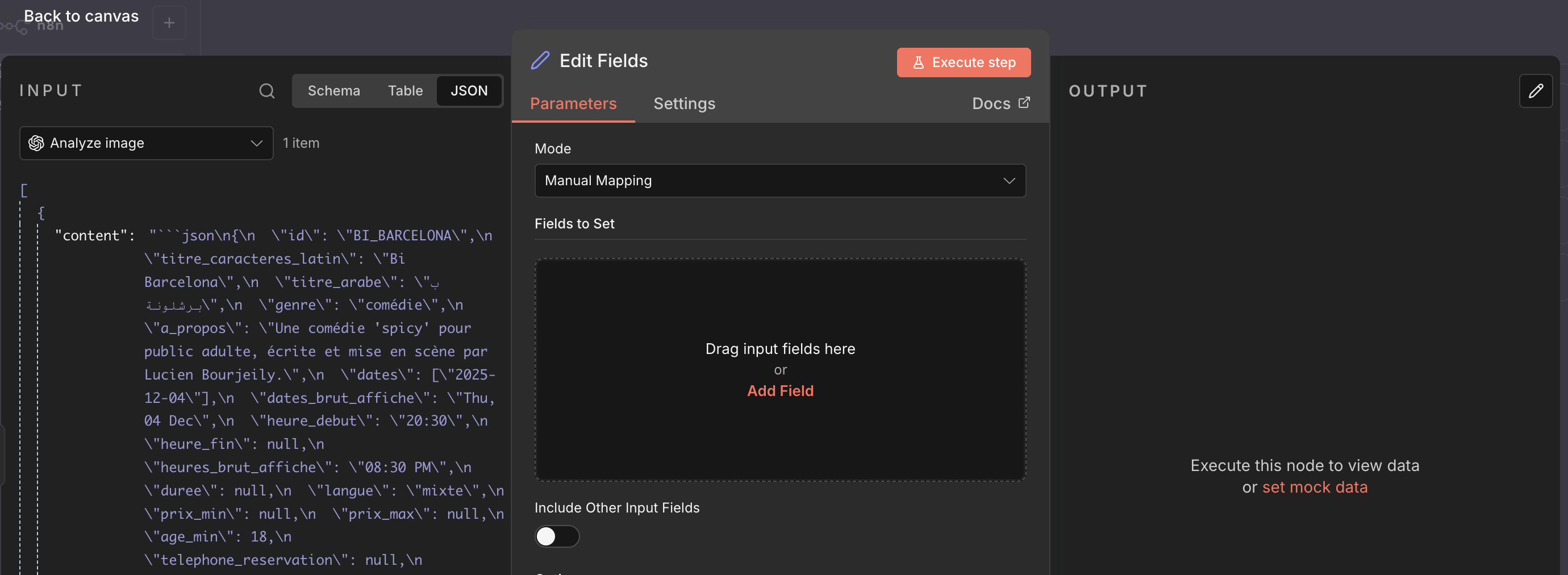Select the Schema view tab
Viewport: 1568px width, 575px height.
[333, 91]
